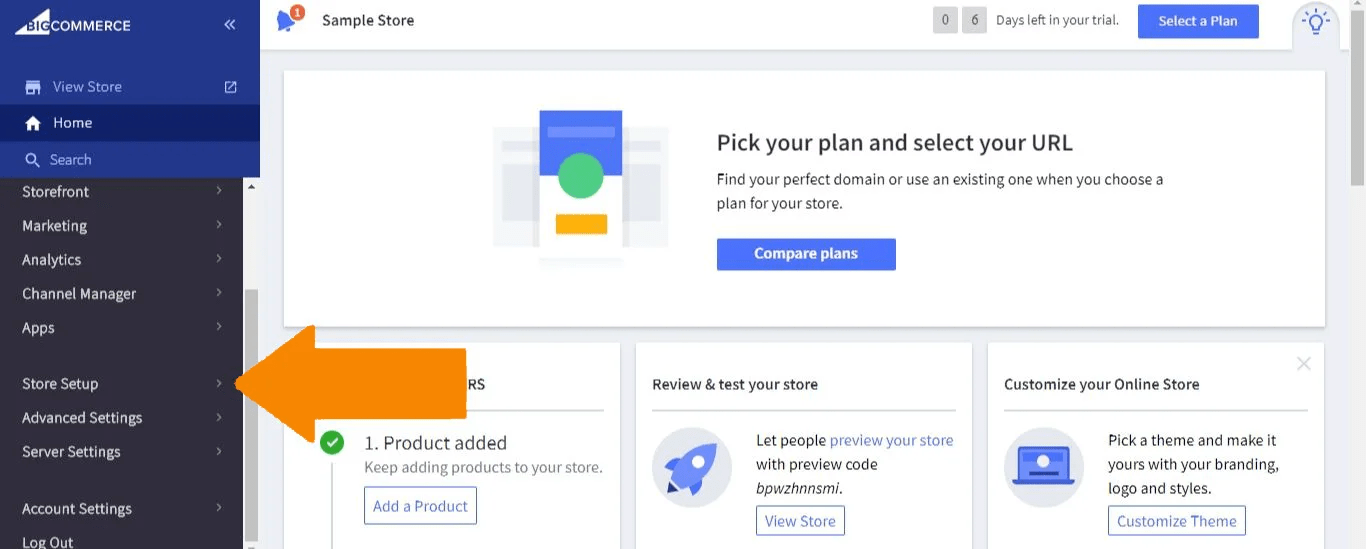
Task: Open the notifications bell icon
Action: [287, 20]
